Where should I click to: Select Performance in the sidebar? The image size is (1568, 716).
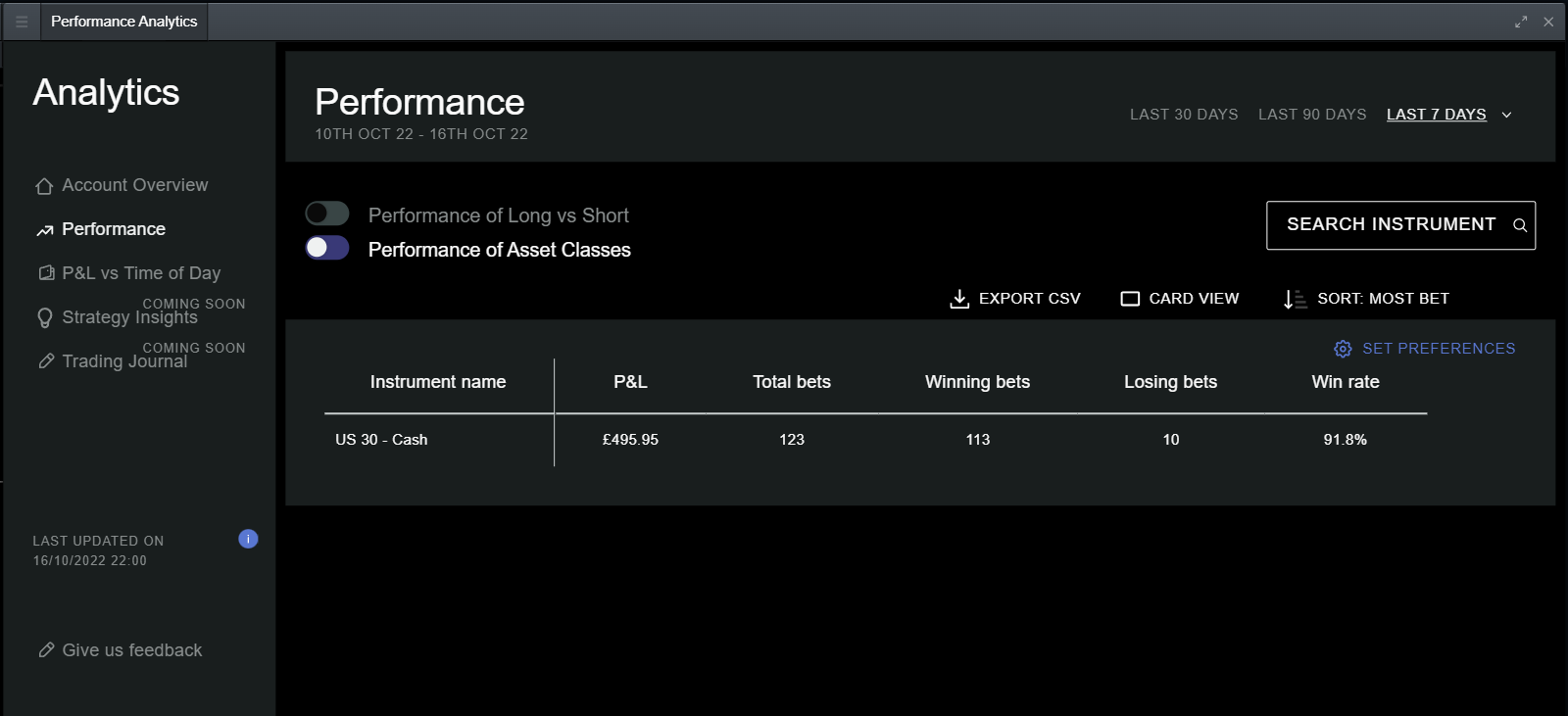[x=113, y=229]
